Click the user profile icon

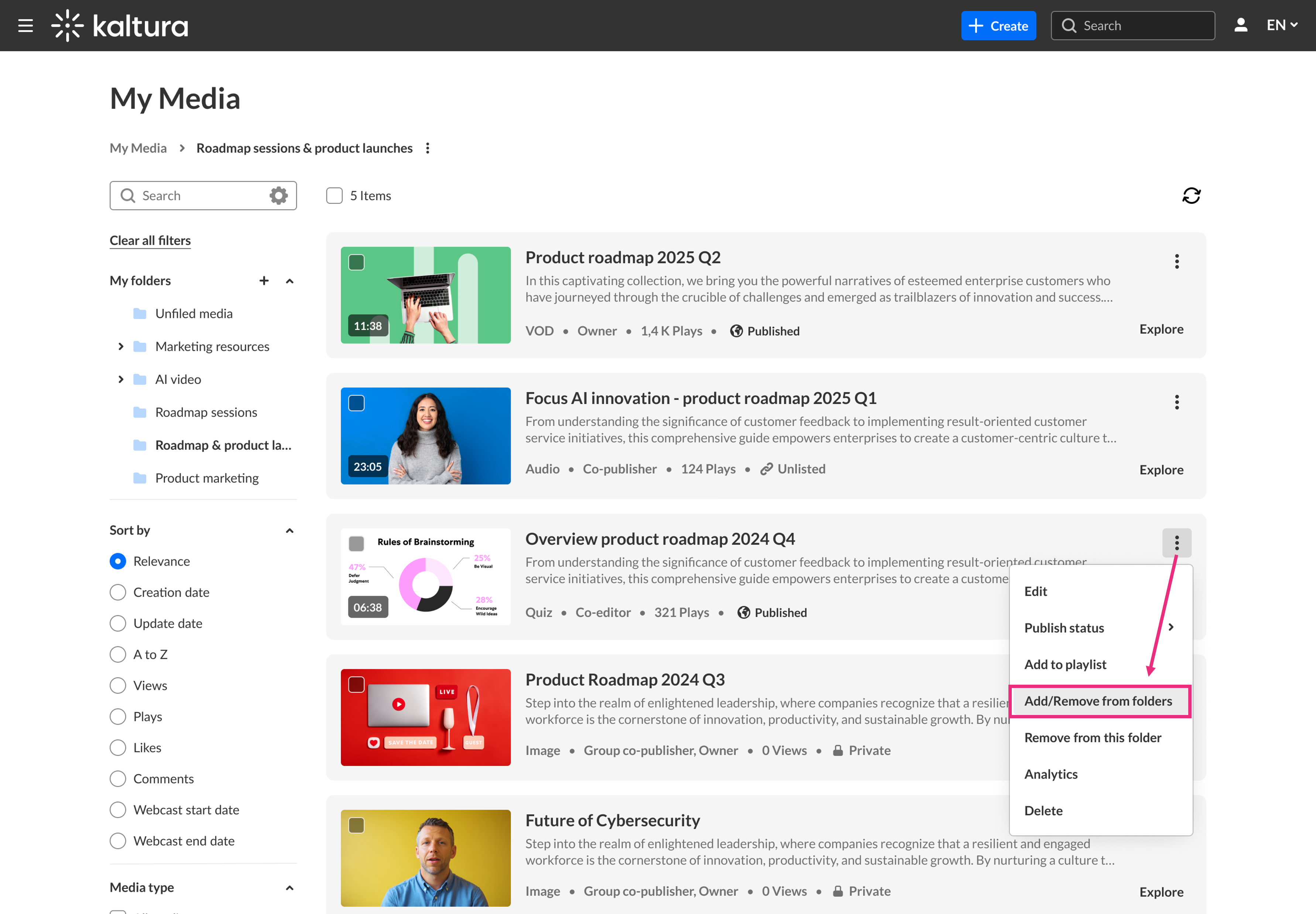(x=1240, y=25)
